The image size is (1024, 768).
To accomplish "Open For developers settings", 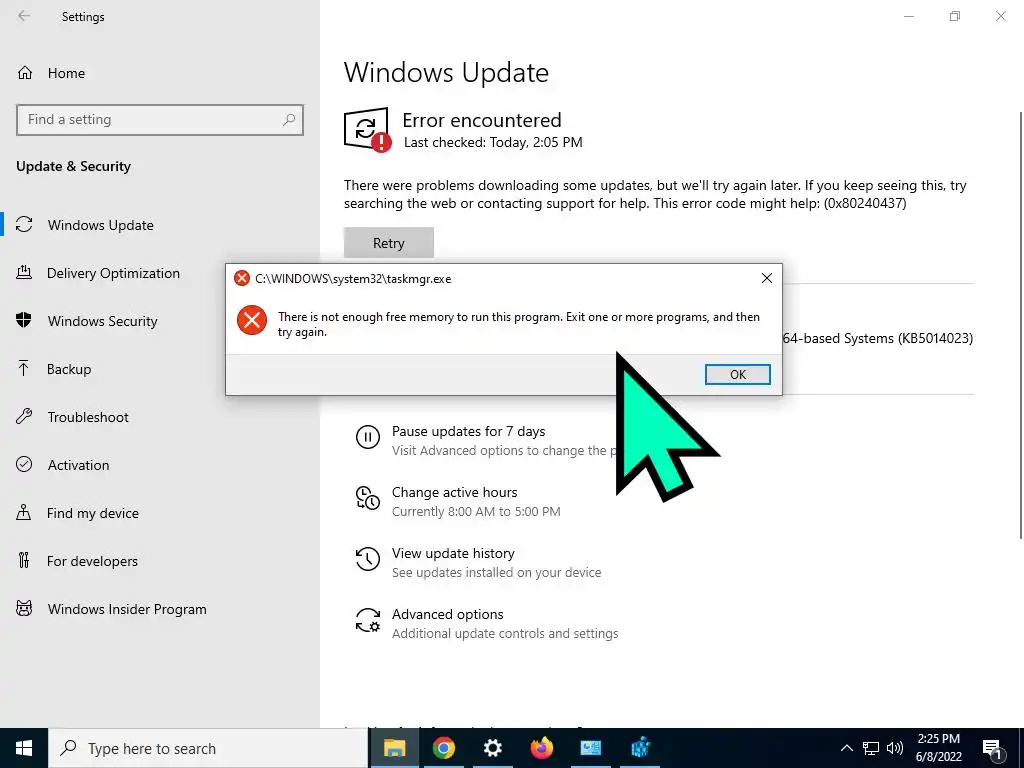I will pos(92,561).
